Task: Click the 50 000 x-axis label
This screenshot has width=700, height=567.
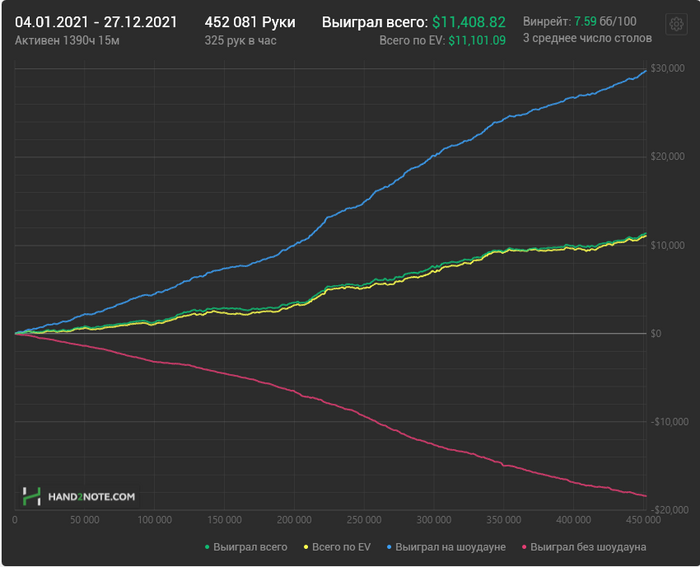Action: click(x=84, y=520)
